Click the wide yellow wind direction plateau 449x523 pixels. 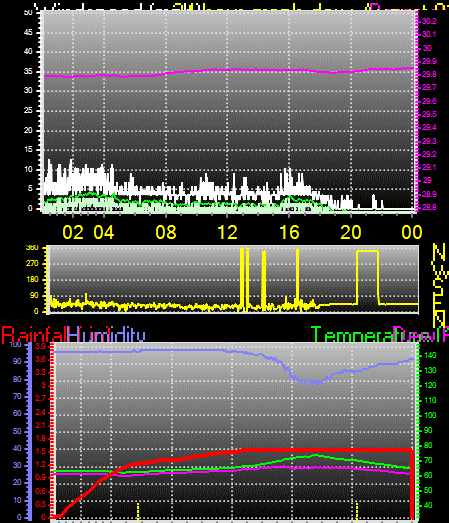[x=367, y=251]
